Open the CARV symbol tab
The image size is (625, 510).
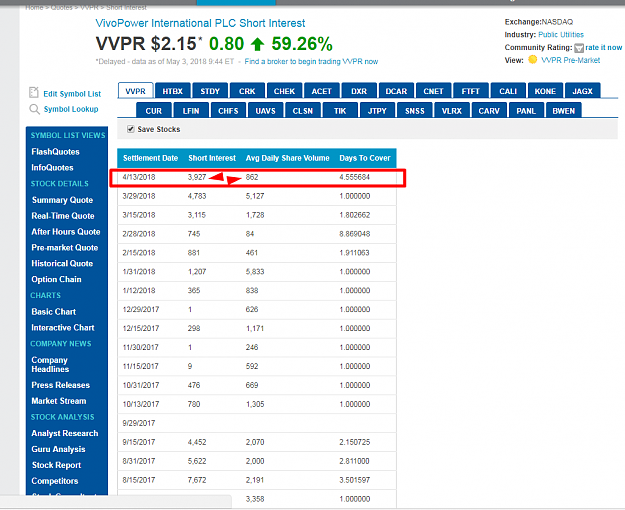[x=489, y=110]
